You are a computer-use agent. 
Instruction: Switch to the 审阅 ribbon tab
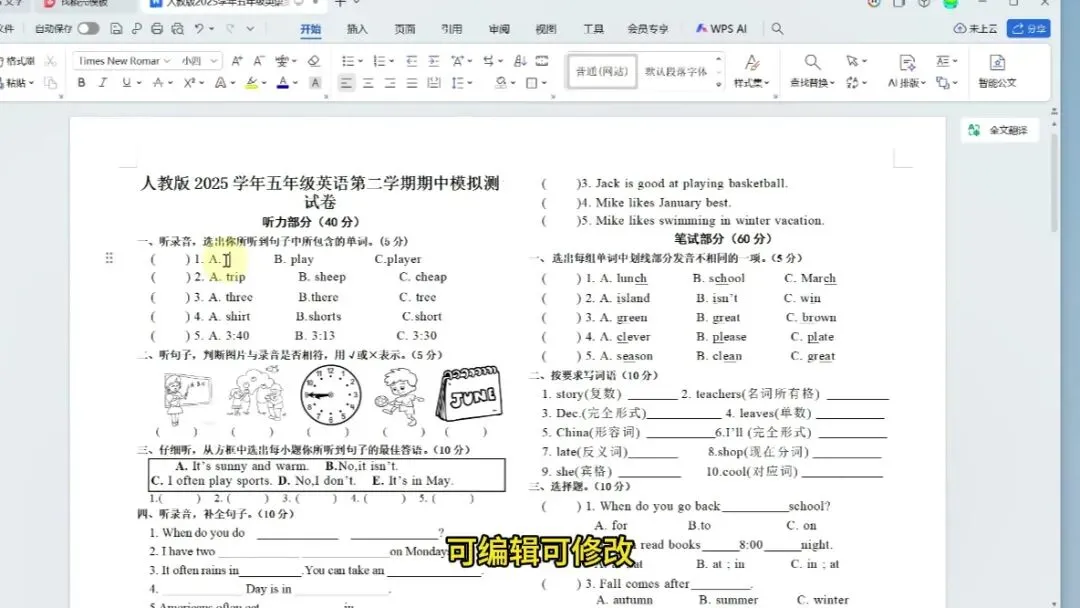pyautogui.click(x=499, y=29)
